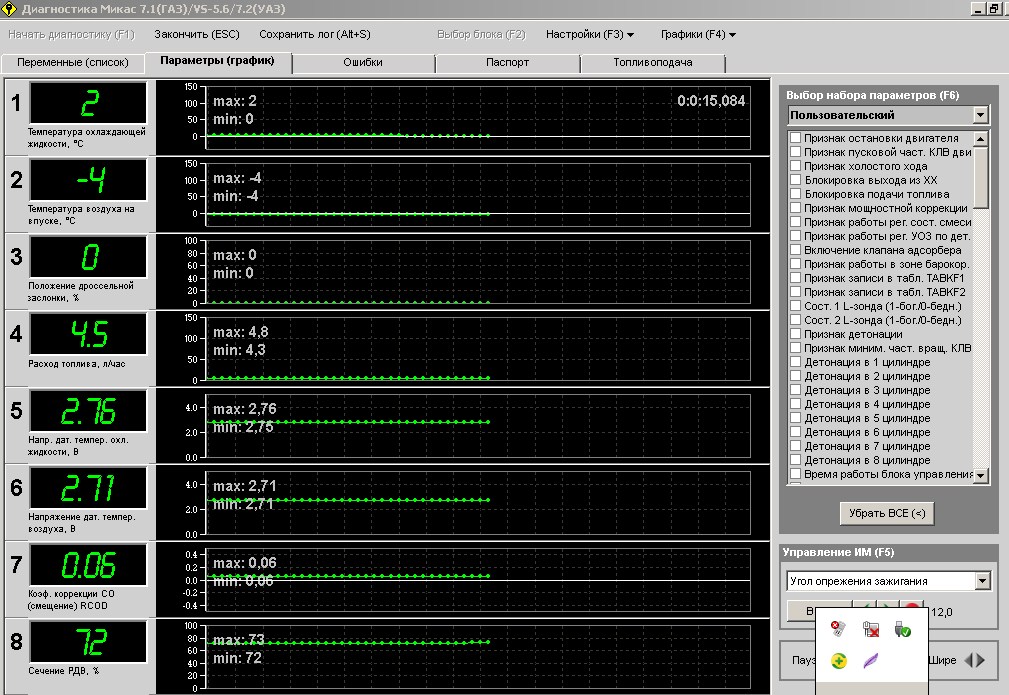Switch to 'Переменные (список)' tab

tap(73, 62)
